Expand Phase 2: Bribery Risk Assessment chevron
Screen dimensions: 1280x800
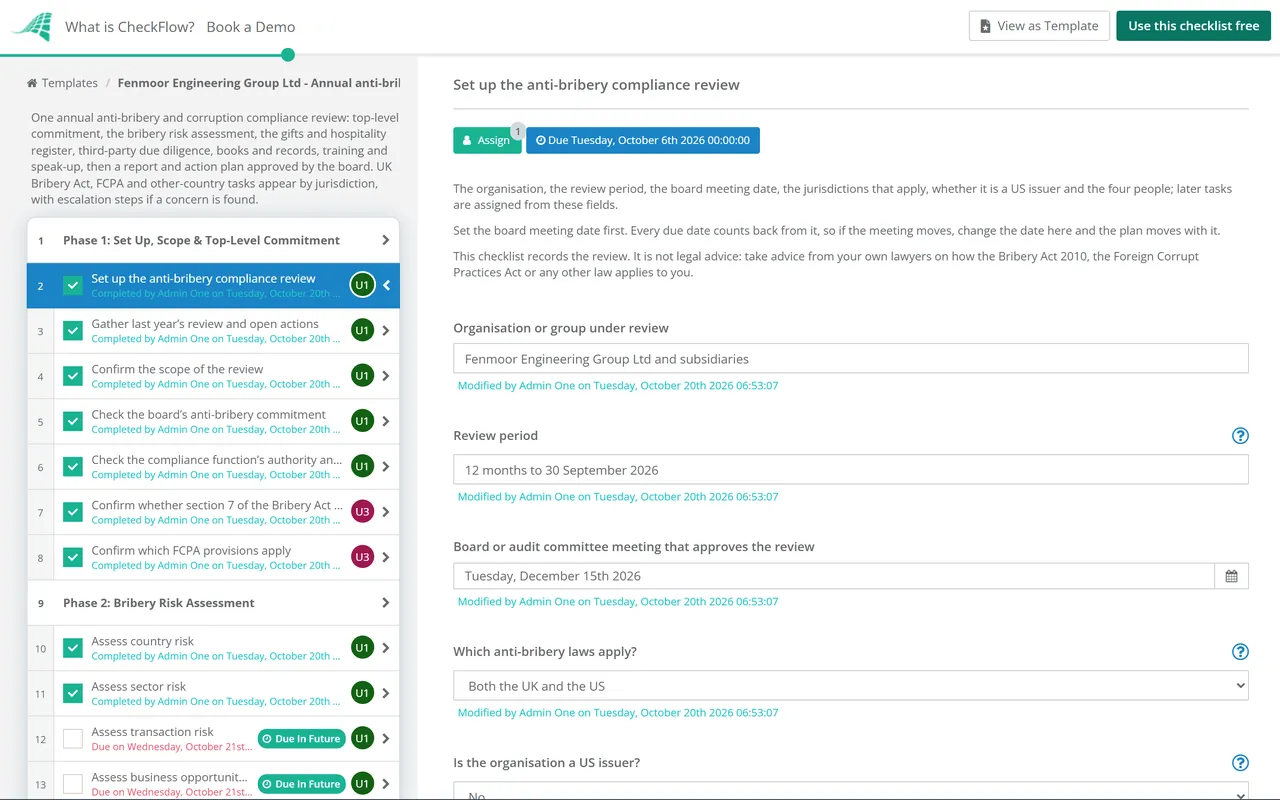coord(386,603)
